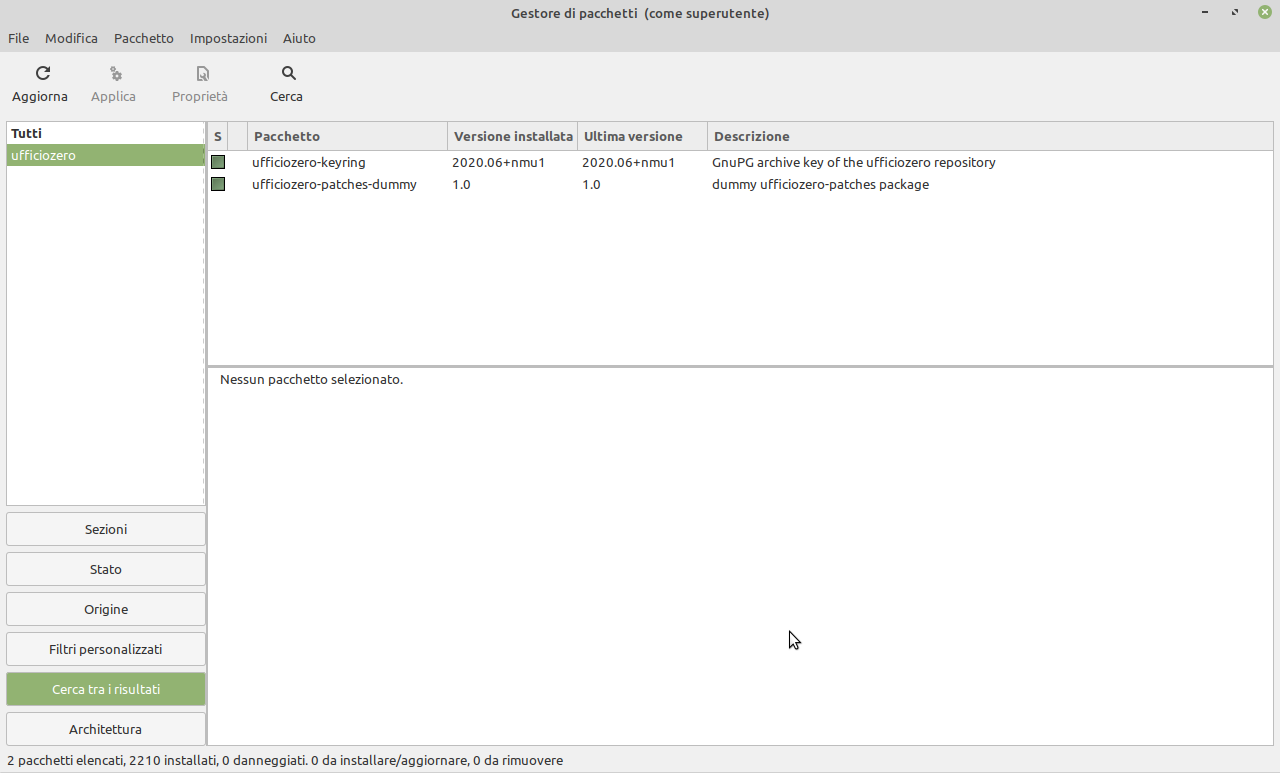1280x773 pixels.
Task: Click the Applica gears icon
Action: coord(115,73)
